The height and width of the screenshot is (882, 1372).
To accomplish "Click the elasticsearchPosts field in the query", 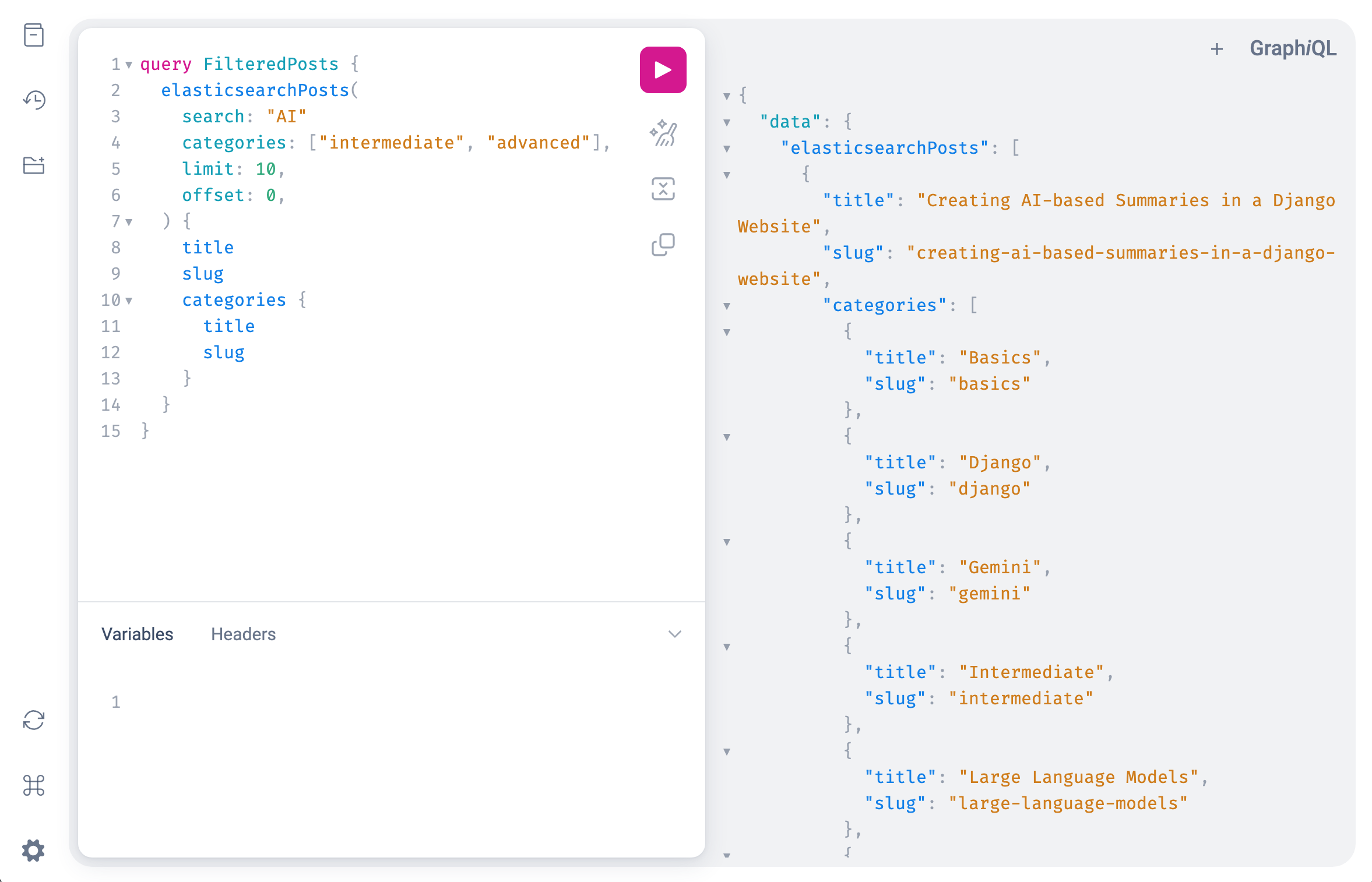I will [x=255, y=90].
